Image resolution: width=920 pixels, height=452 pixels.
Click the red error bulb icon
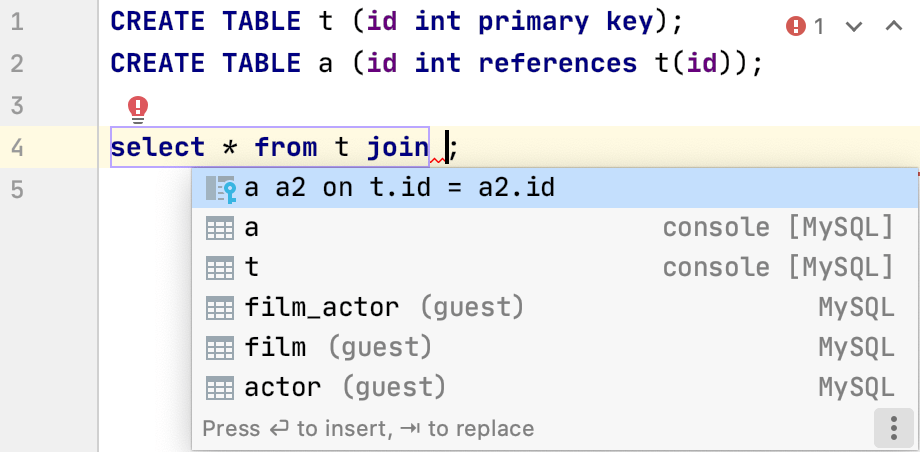138,107
